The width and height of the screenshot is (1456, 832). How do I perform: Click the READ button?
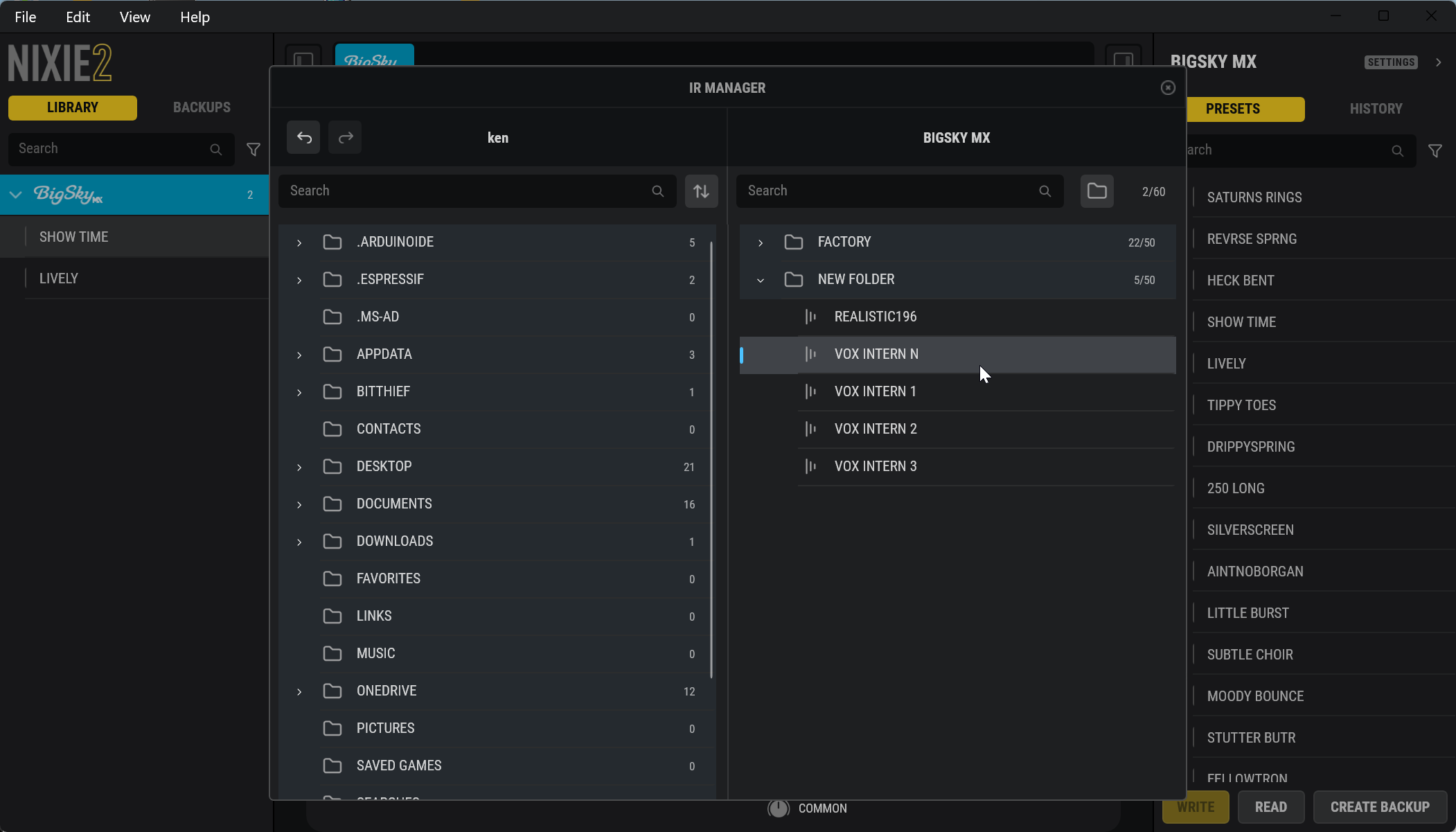pos(1271,807)
